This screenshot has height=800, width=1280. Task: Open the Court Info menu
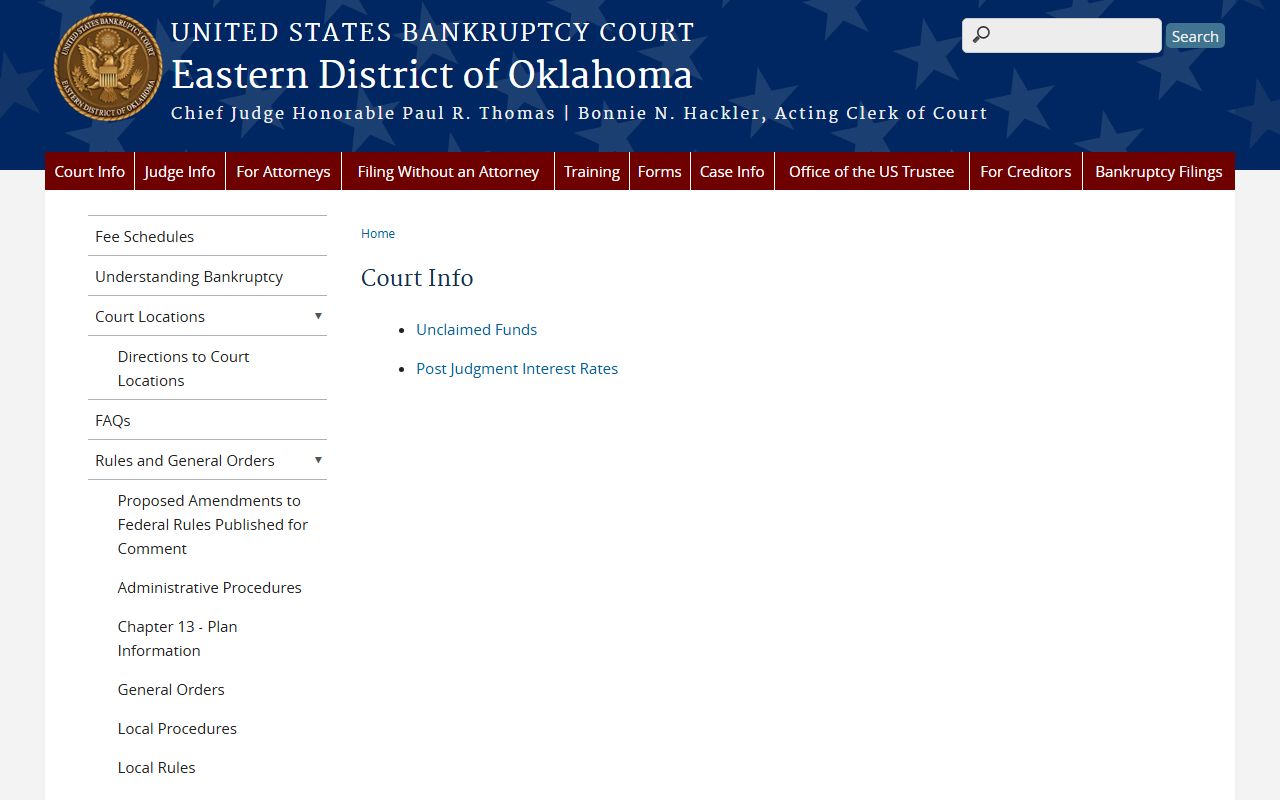coord(90,171)
